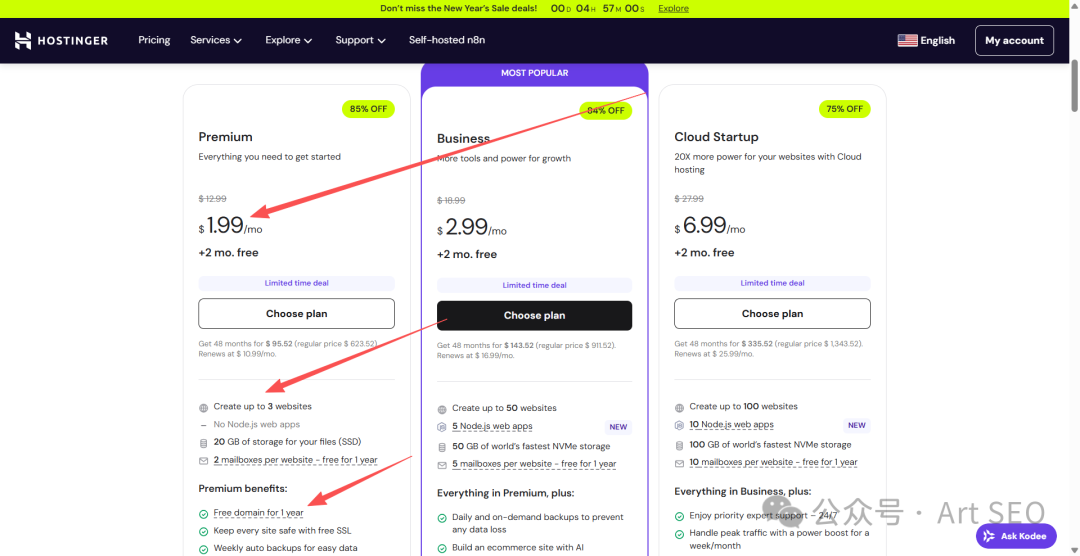Click the Hostinger logo icon
This screenshot has height=556, width=1080.
23,41
